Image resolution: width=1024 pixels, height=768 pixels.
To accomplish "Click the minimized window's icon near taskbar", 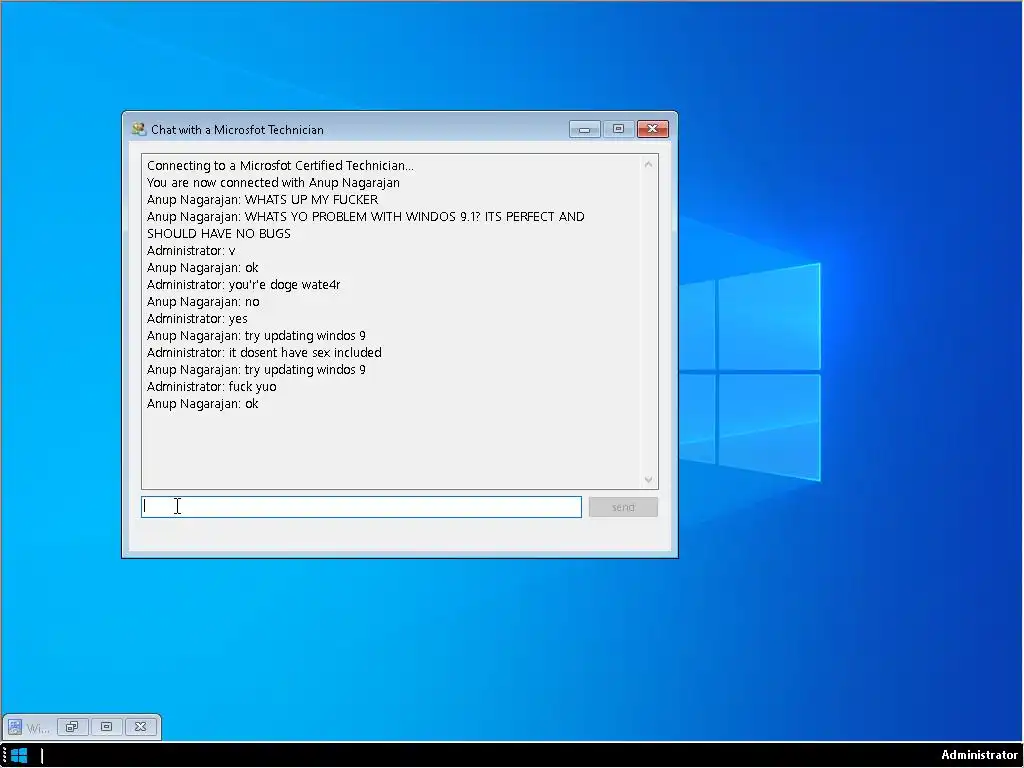I will click(x=15, y=727).
